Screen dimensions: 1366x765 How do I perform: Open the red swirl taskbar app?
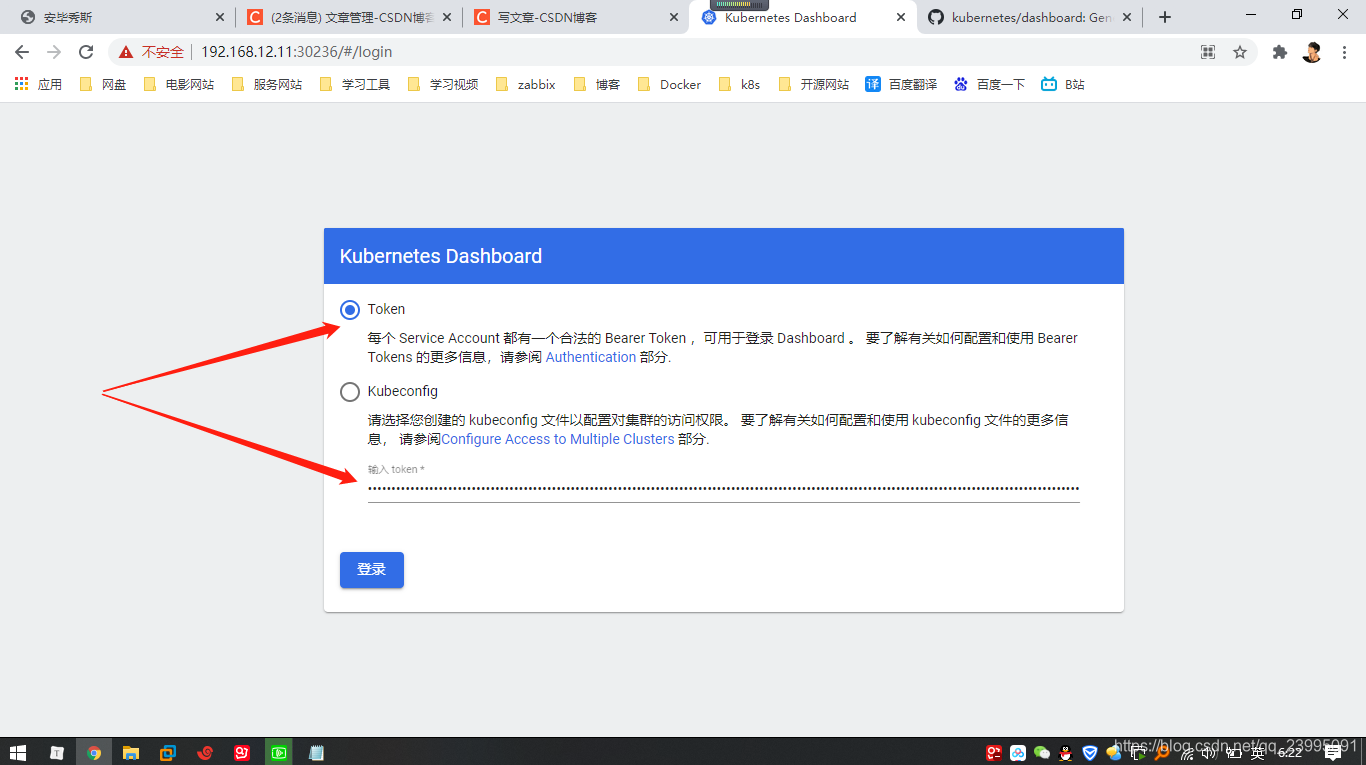point(205,752)
